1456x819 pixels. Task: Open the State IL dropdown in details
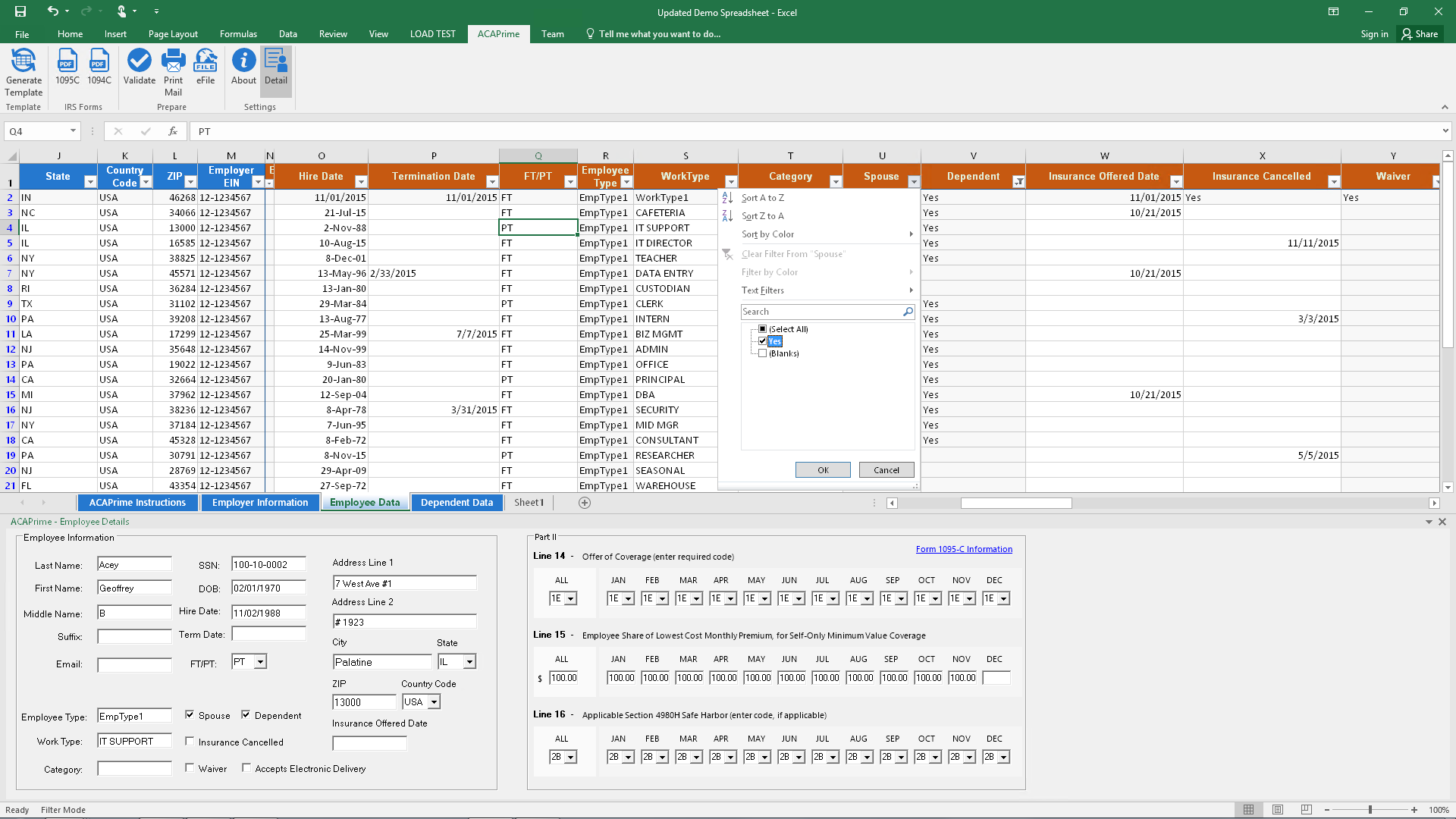coord(469,662)
